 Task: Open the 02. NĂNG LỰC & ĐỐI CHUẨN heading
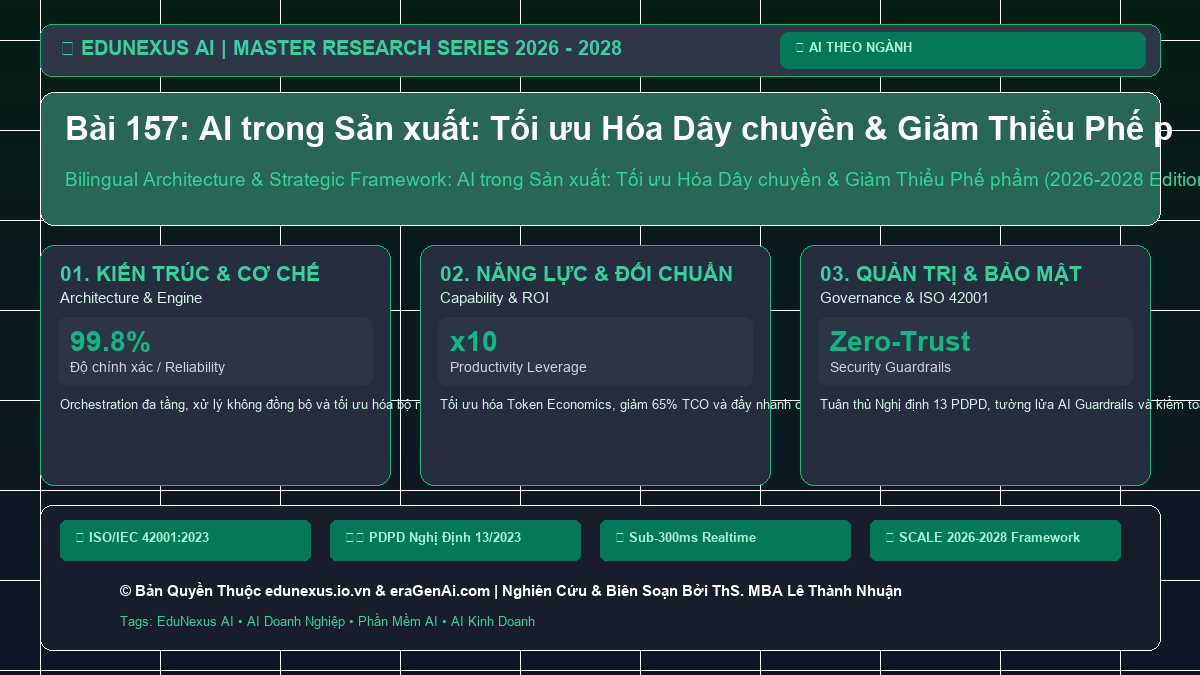[586, 274]
